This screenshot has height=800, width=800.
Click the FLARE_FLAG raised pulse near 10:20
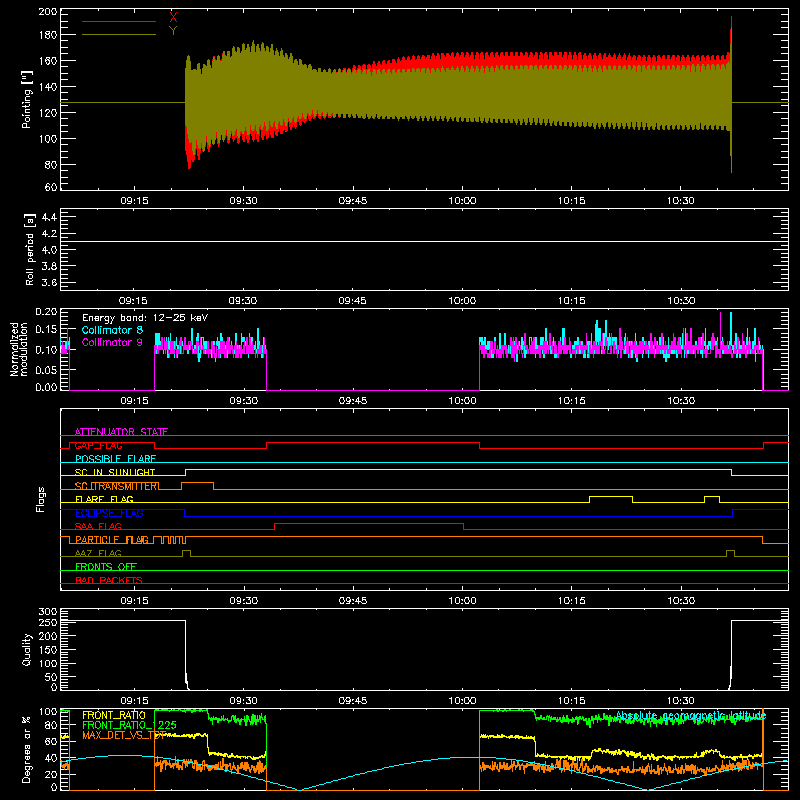pyautogui.click(x=611, y=497)
